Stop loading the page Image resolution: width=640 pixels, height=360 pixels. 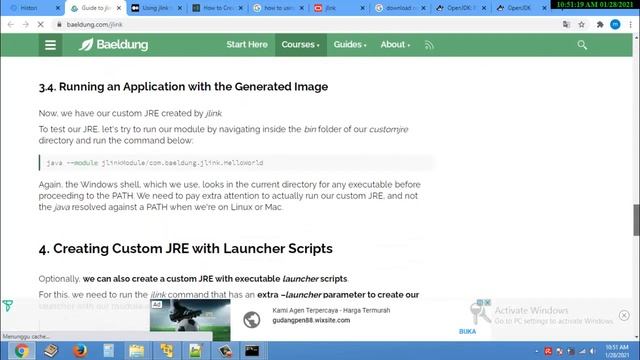(x=40, y=24)
